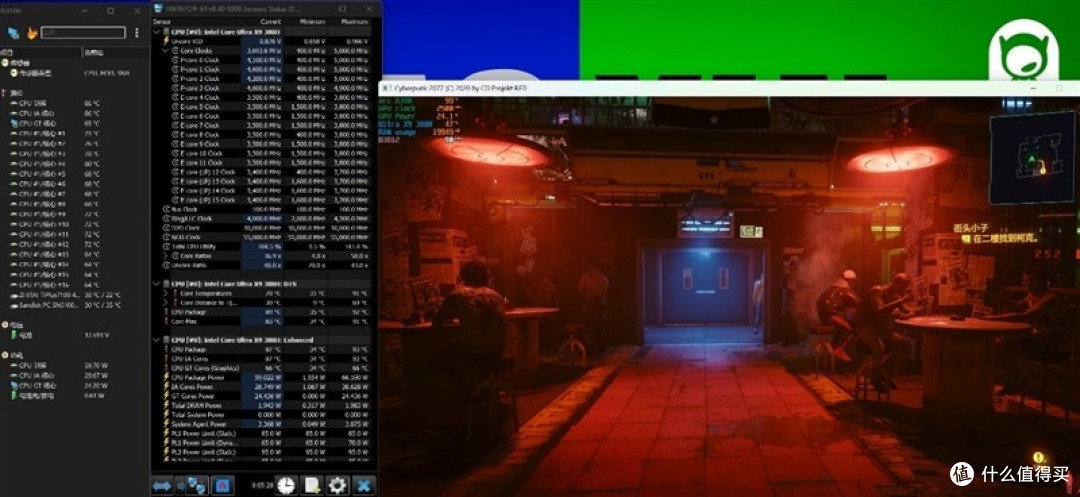Click the HWiNFO red-framed toolbar button beside the network icon

(x=222, y=485)
